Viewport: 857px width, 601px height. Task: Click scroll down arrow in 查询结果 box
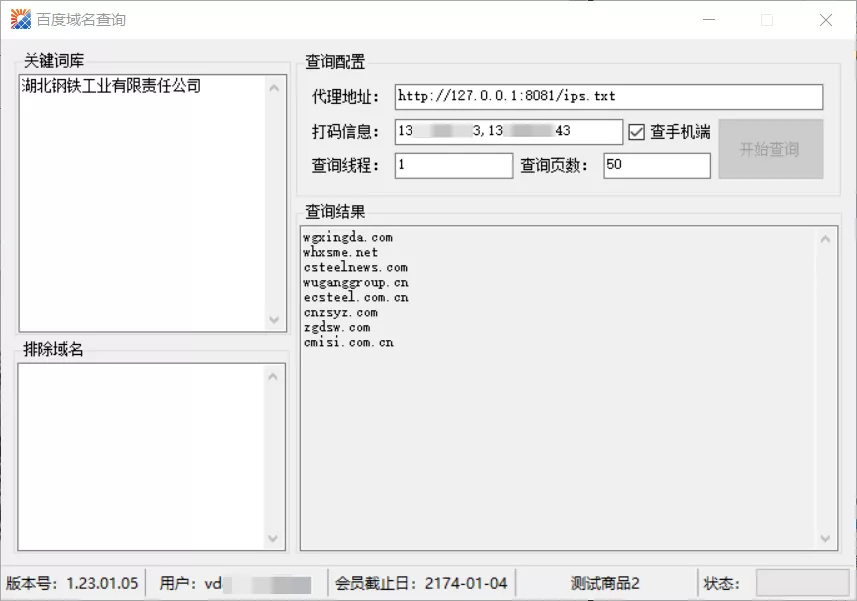click(x=825, y=539)
